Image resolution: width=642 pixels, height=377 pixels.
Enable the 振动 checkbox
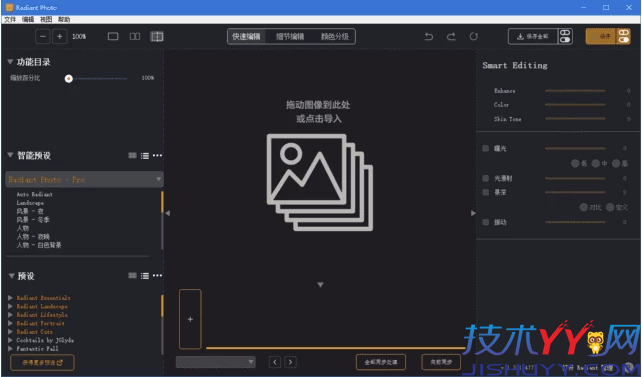(486, 222)
